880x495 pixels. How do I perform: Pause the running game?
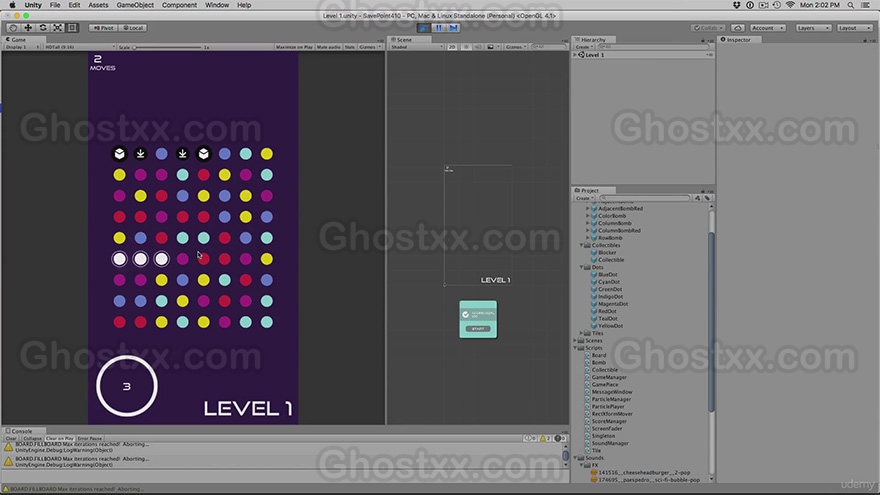coord(439,28)
